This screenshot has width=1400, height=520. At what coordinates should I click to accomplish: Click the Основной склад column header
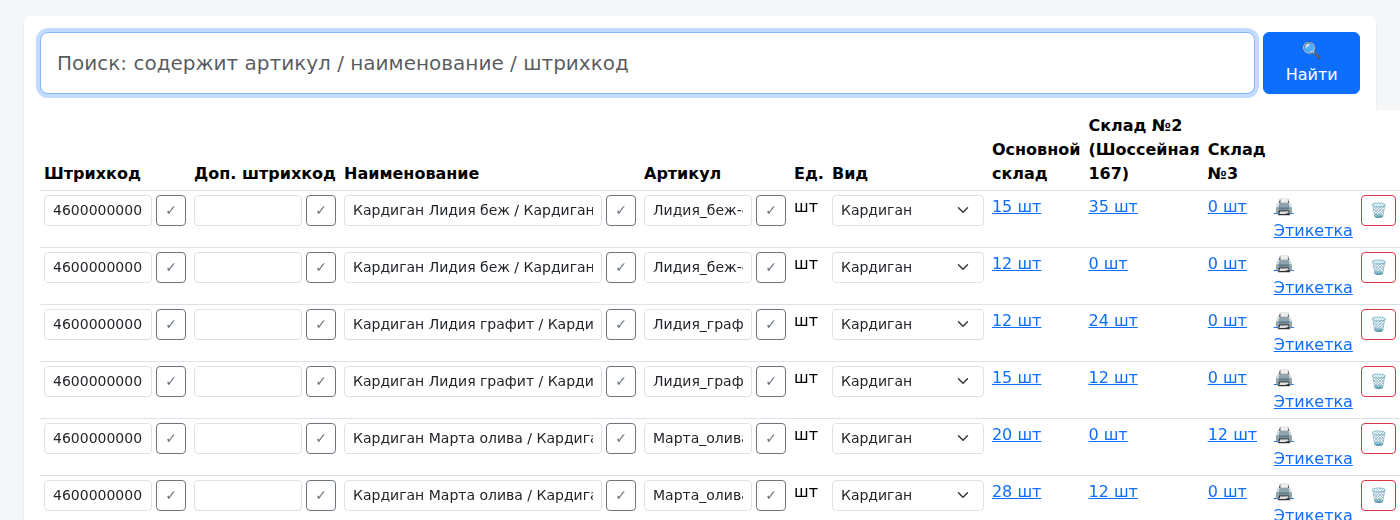1036,162
